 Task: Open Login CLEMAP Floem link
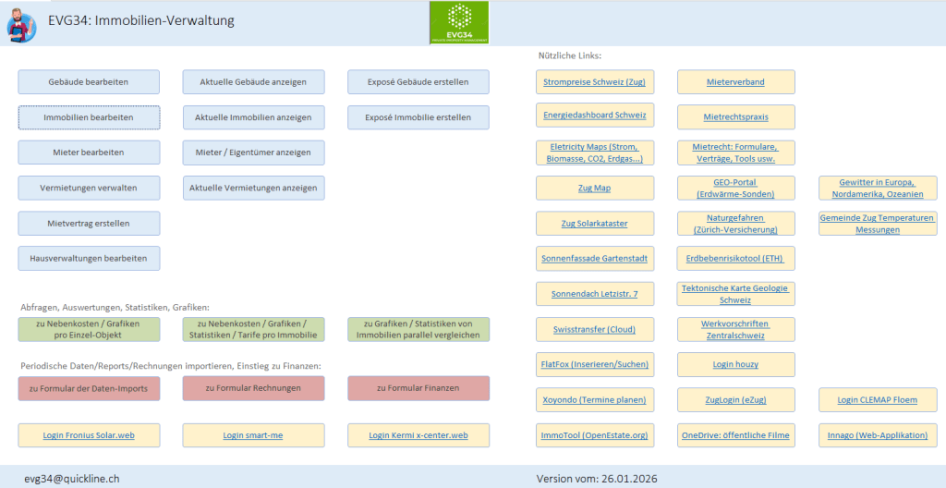pyautogui.click(x=877, y=400)
